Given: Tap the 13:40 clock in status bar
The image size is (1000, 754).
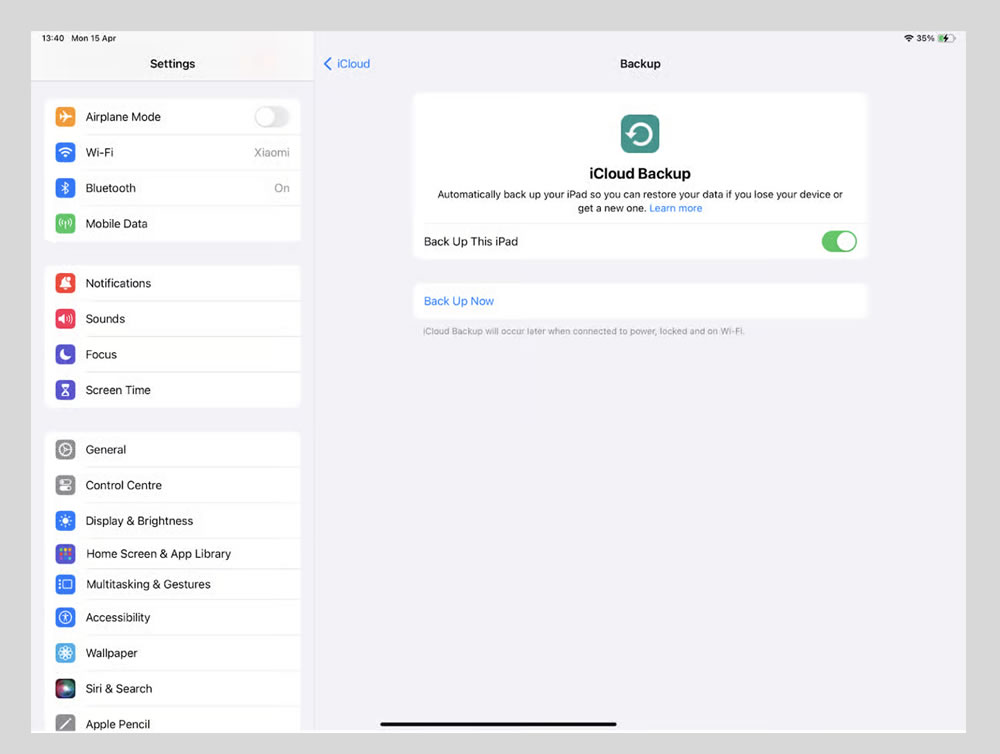Looking at the screenshot, I should [x=53, y=38].
